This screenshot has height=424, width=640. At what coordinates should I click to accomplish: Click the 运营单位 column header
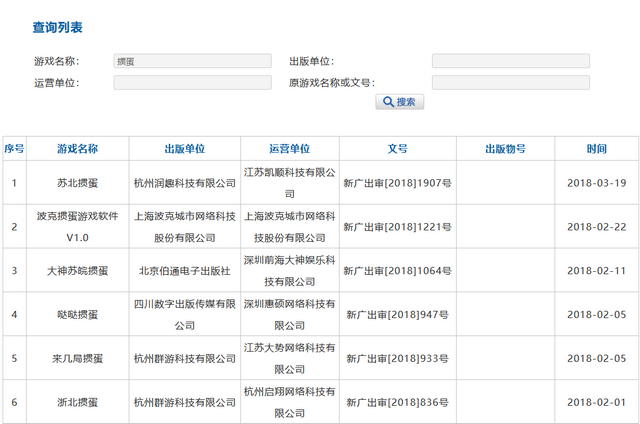point(290,149)
